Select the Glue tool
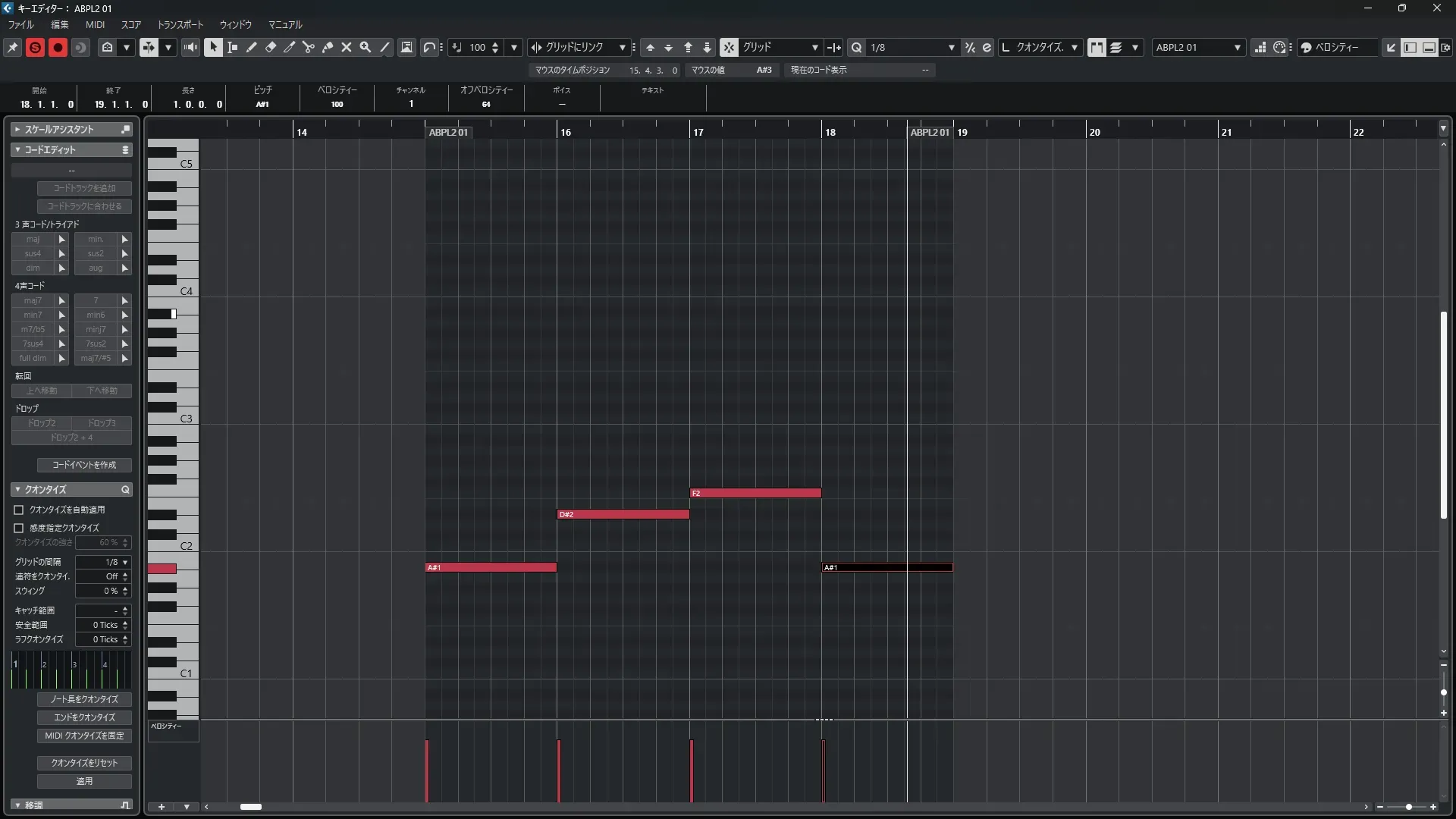The image size is (1456, 819). (328, 47)
